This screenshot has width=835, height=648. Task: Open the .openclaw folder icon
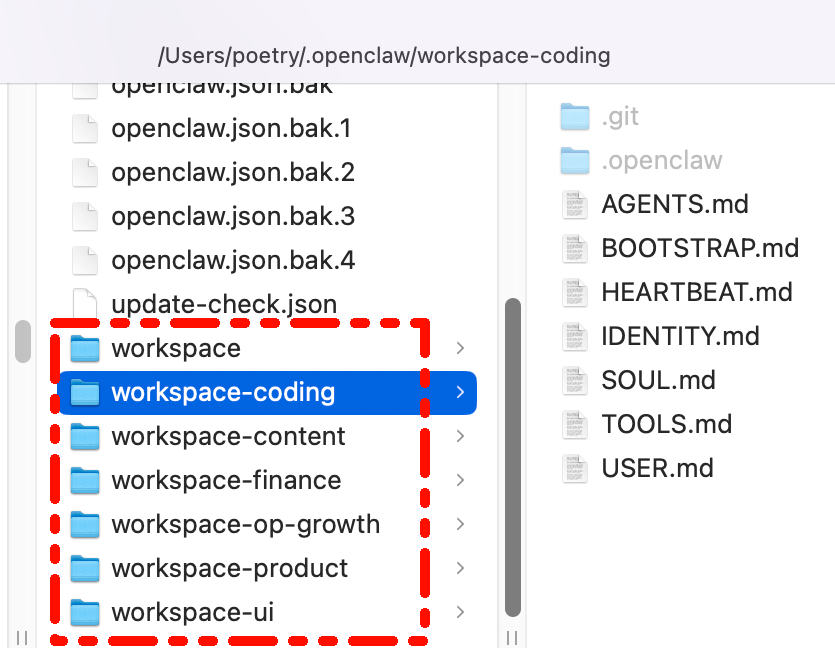575,161
